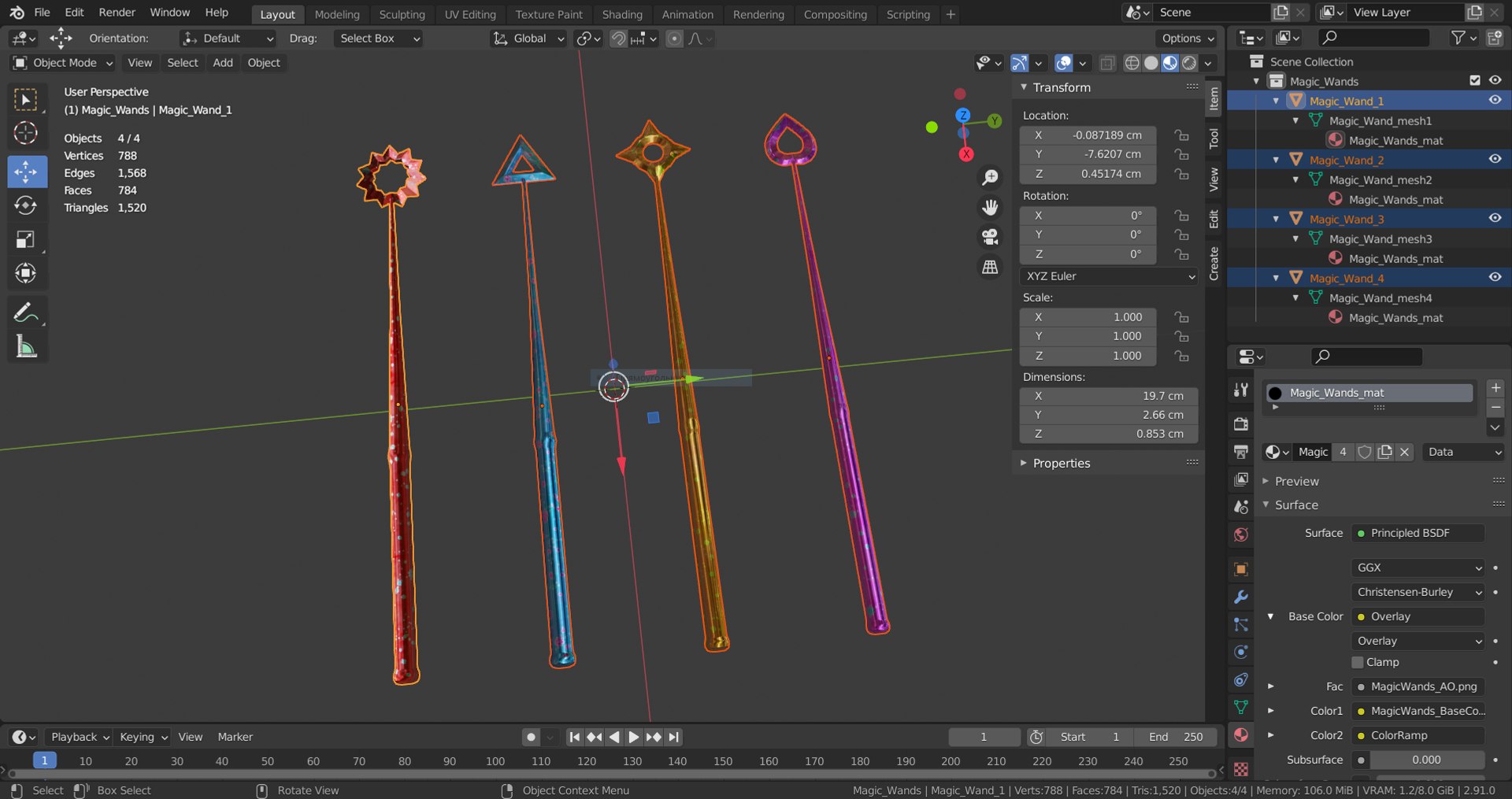Viewport: 1512px width, 799px height.
Task: Open the Particles properties tab icon
Action: 1241,624
